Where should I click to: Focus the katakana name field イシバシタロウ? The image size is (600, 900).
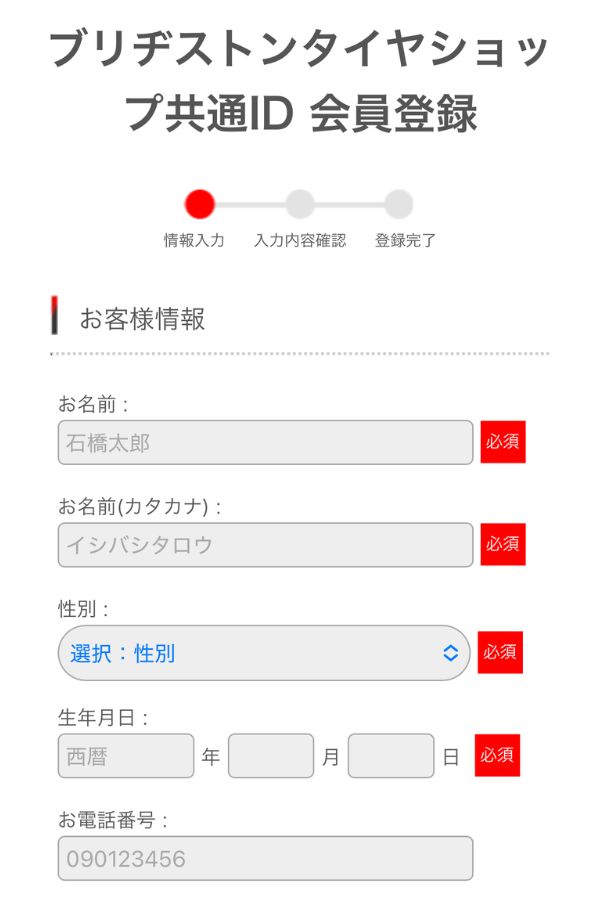click(265, 544)
